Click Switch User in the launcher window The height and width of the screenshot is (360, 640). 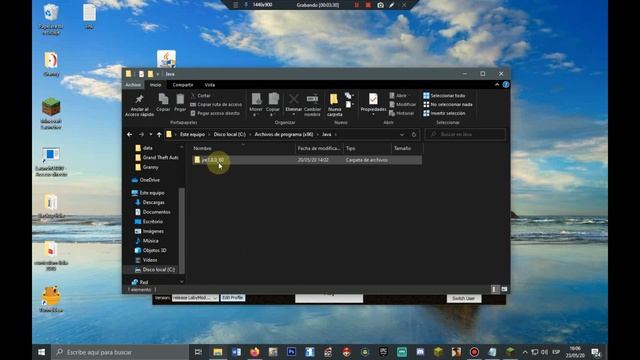(464, 298)
